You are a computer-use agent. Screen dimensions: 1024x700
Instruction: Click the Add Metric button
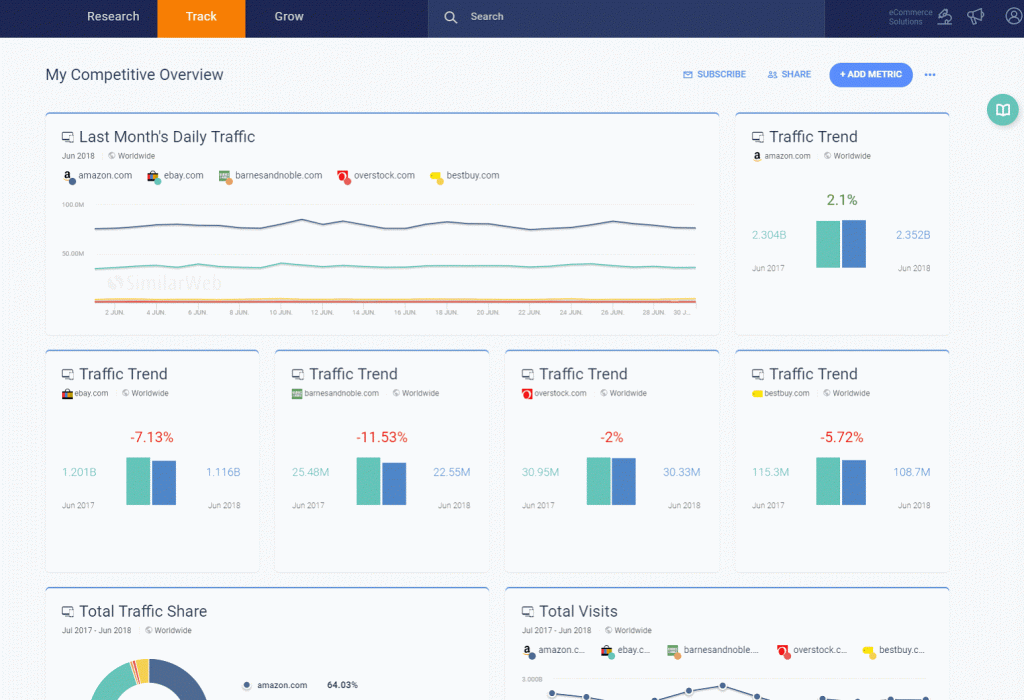tap(871, 75)
